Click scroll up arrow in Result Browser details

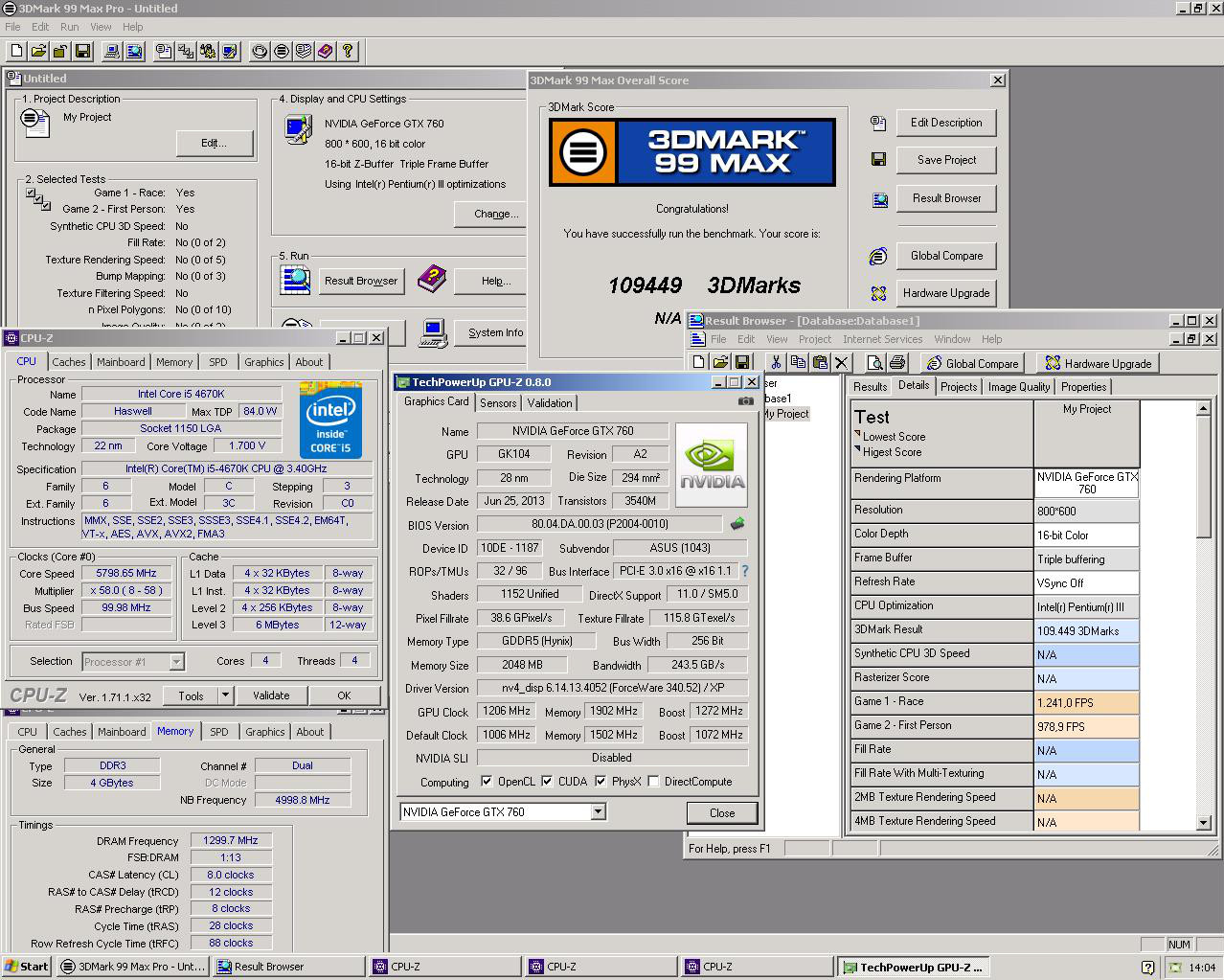point(1204,408)
